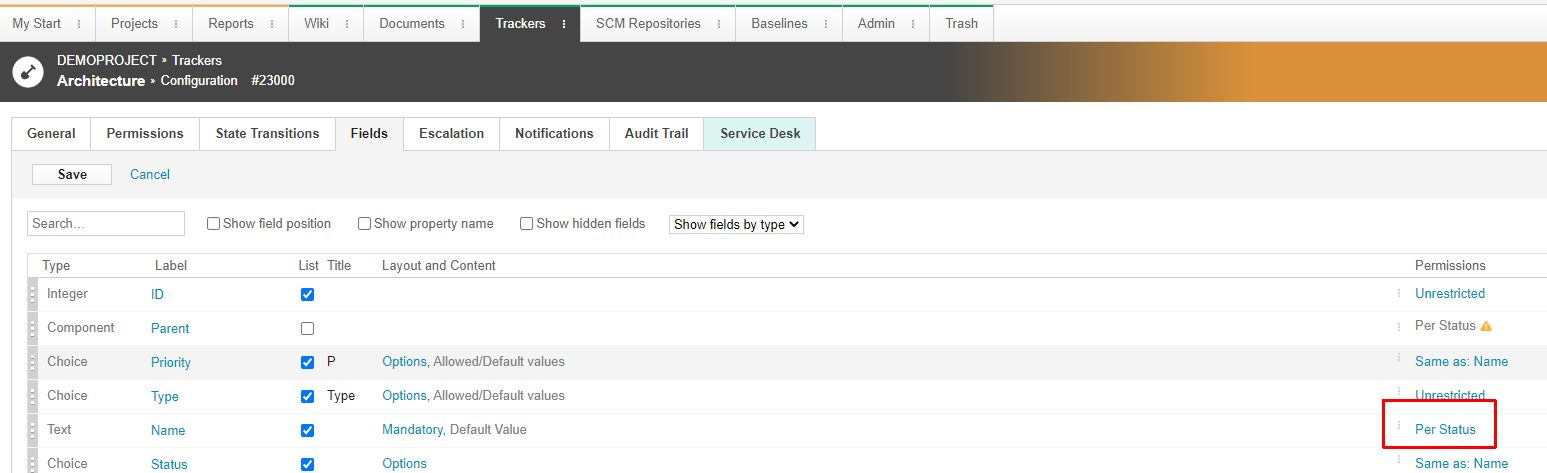Switch to the State Transitions tab
The image size is (1547, 473).
click(267, 134)
